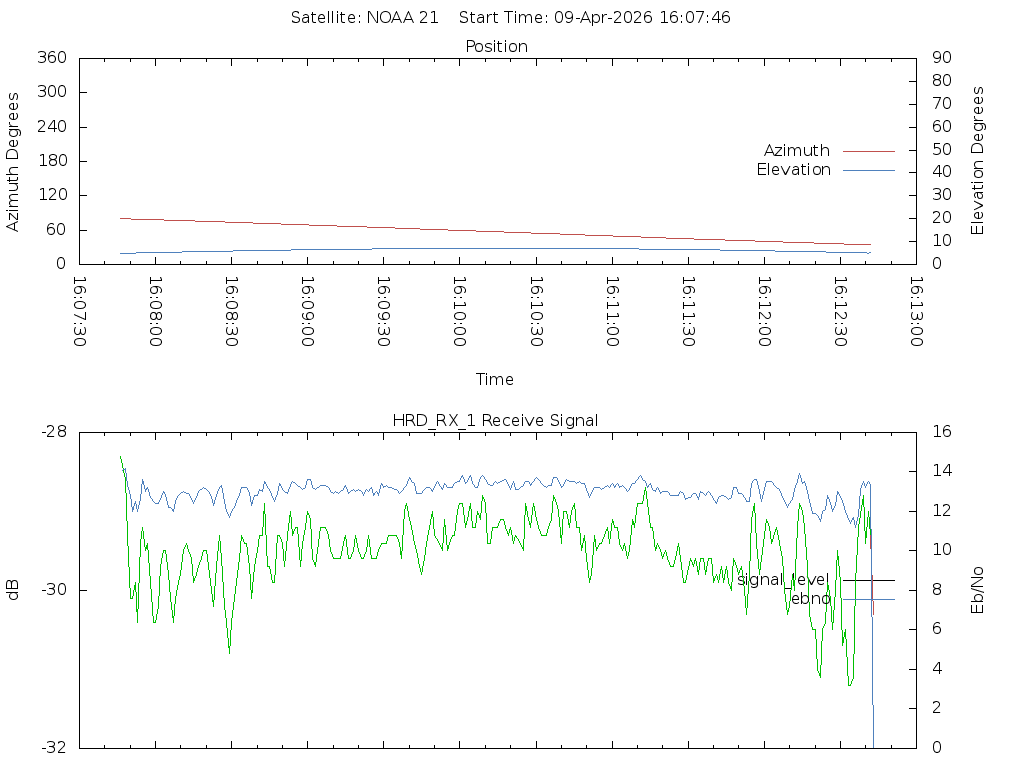The height and width of the screenshot is (768, 1024).
Task: Select the 16:09:00 time tick label
Action: (x=307, y=311)
